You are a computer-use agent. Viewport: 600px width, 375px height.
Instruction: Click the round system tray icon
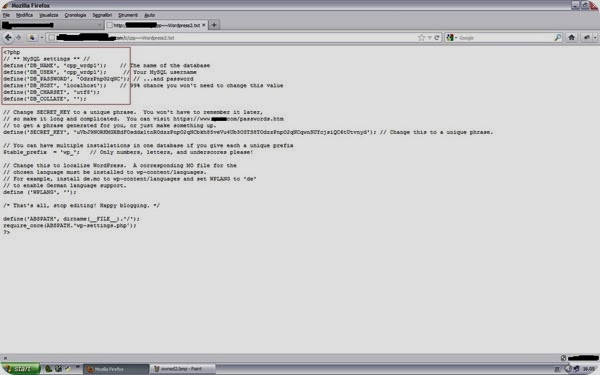click(568, 369)
